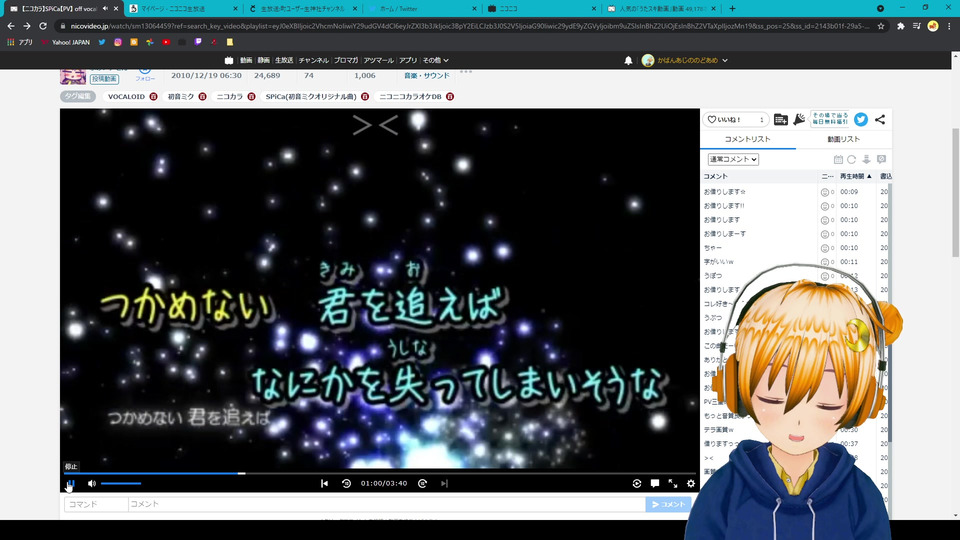
Task: Open the 通常コメント dropdown
Action: point(733,159)
